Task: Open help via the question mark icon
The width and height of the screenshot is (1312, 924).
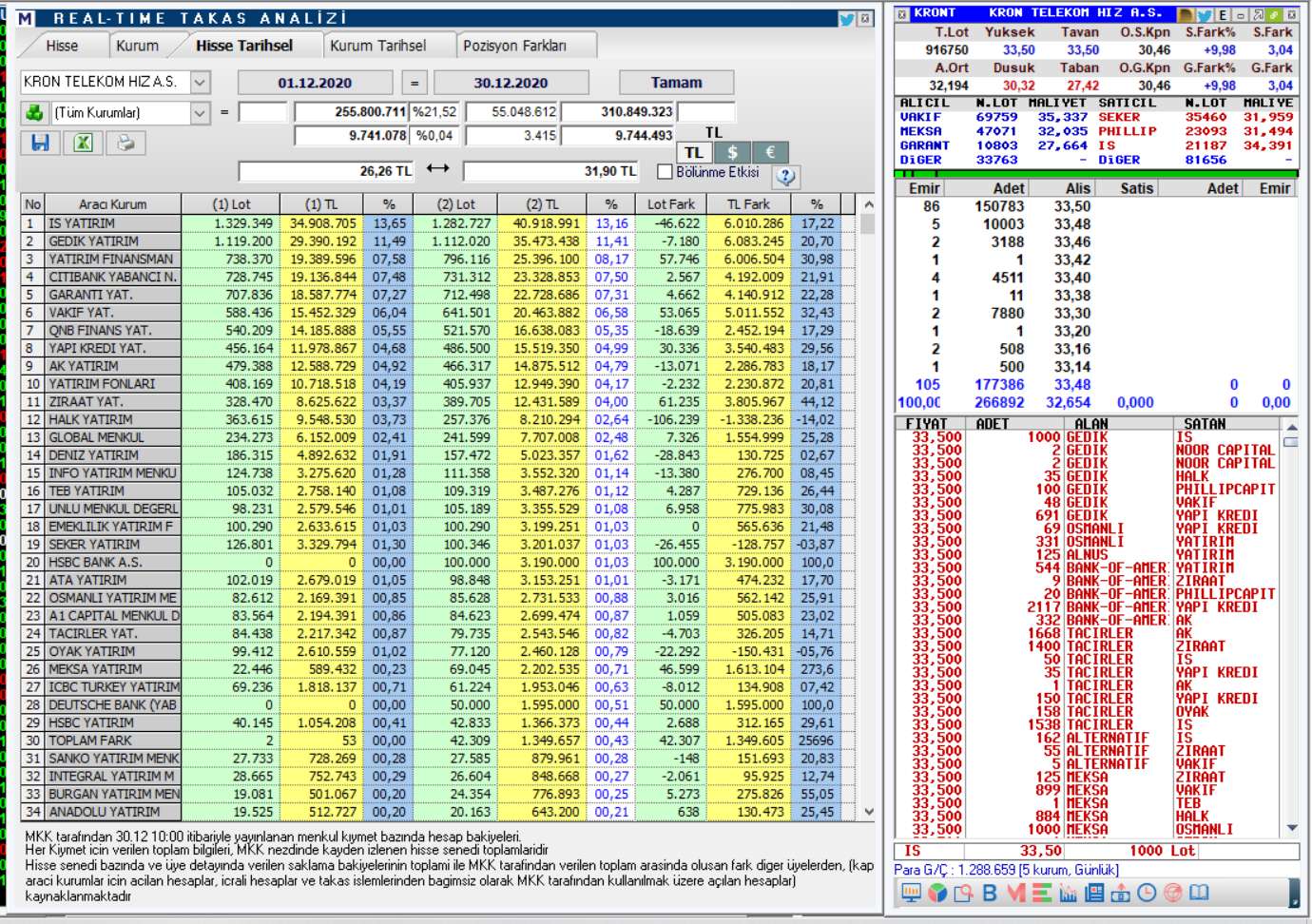Action: [x=786, y=176]
